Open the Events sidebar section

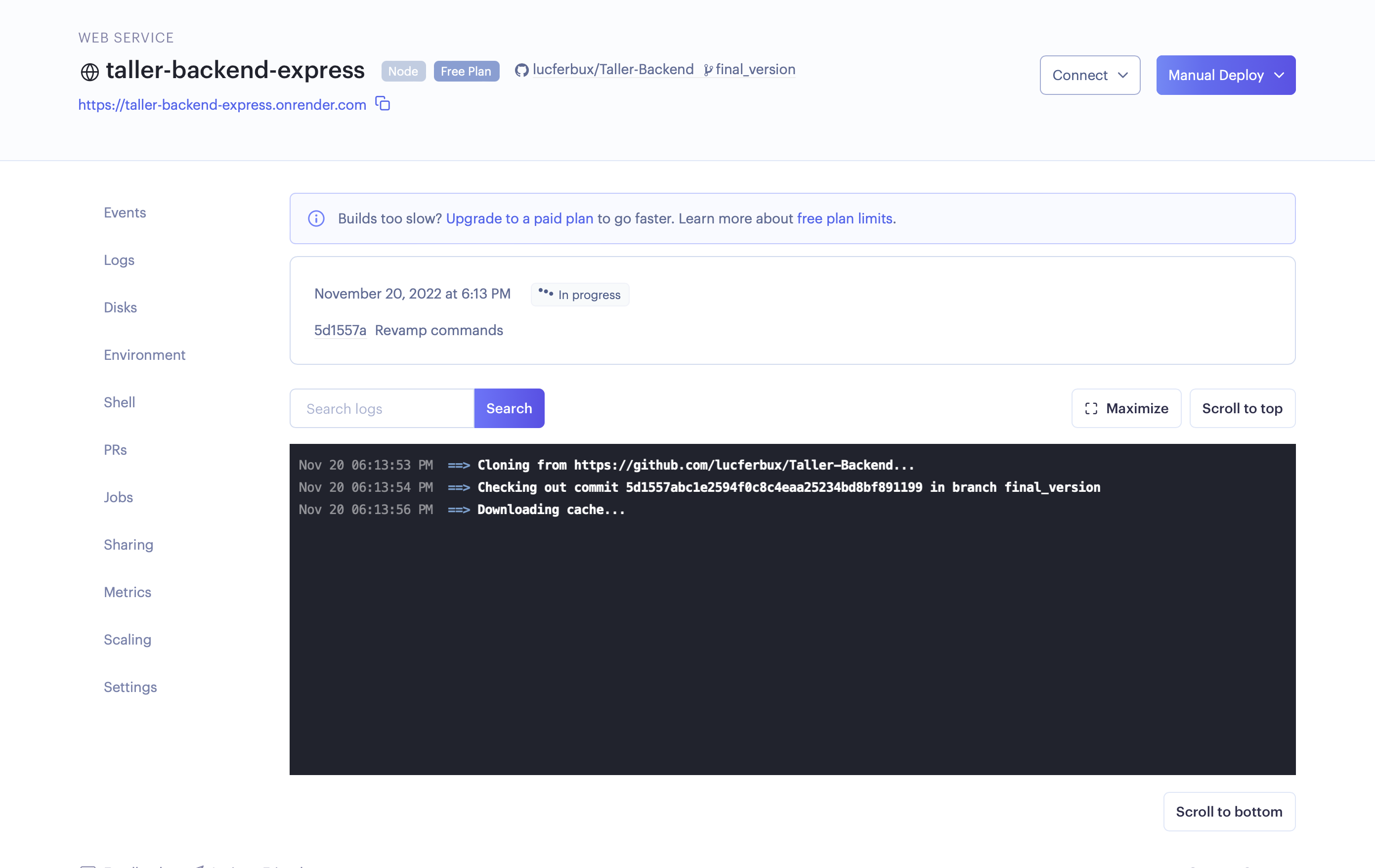(x=125, y=213)
